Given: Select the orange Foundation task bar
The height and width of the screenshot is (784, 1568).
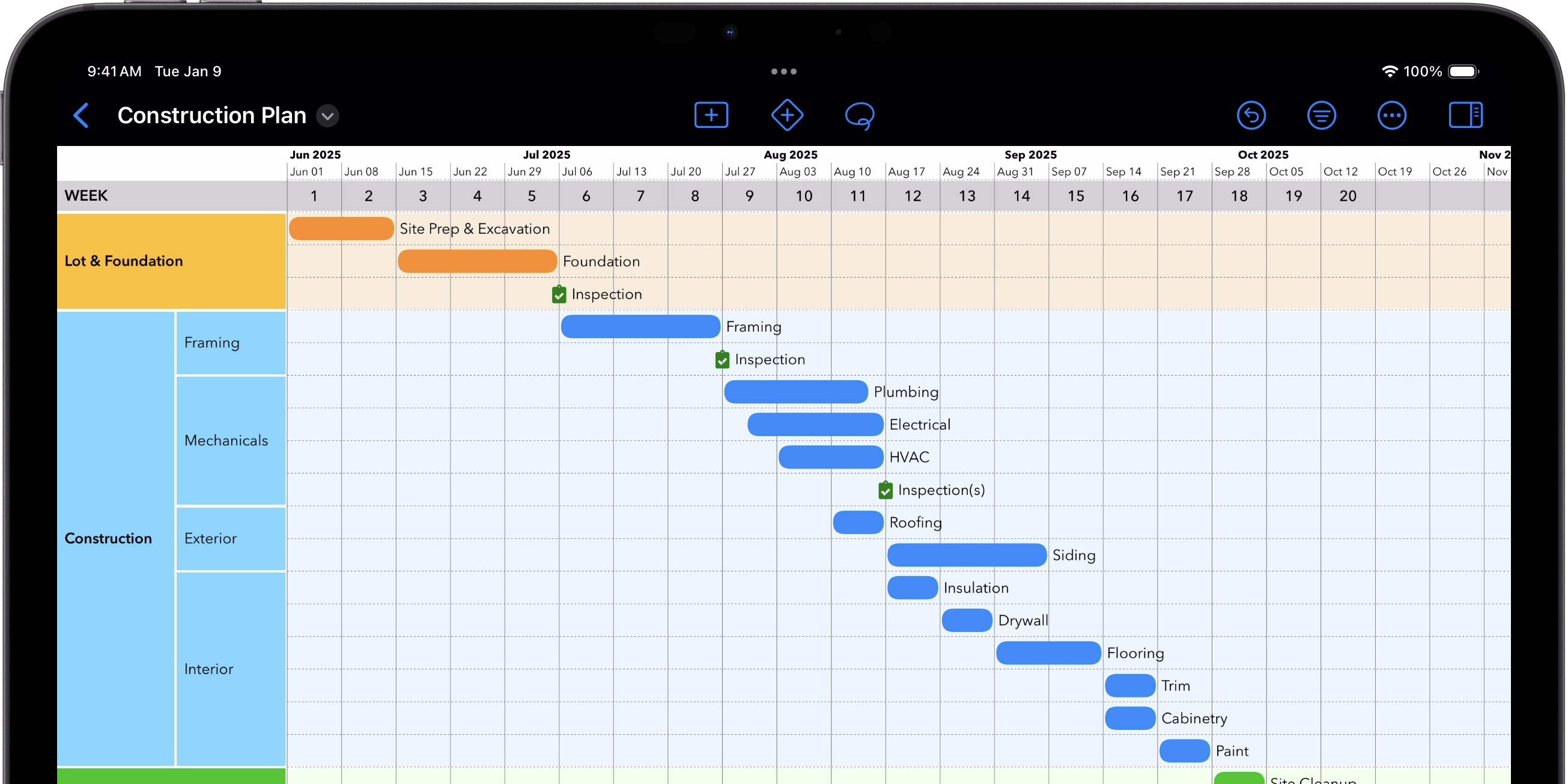Looking at the screenshot, I should point(478,262).
